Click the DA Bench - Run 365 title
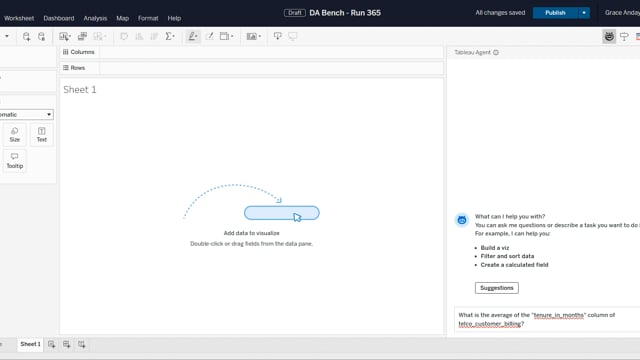 [x=345, y=13]
